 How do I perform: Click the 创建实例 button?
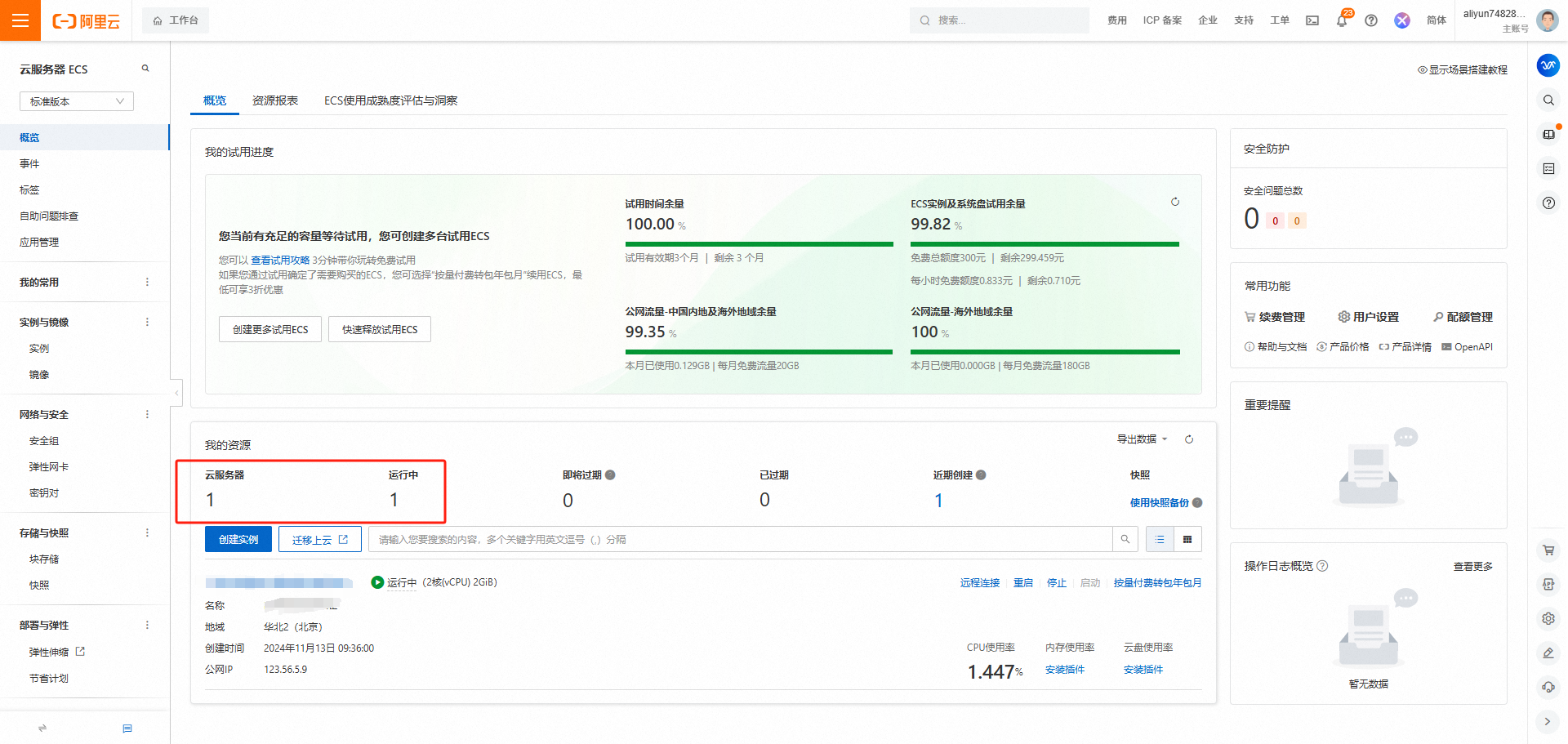coord(238,539)
